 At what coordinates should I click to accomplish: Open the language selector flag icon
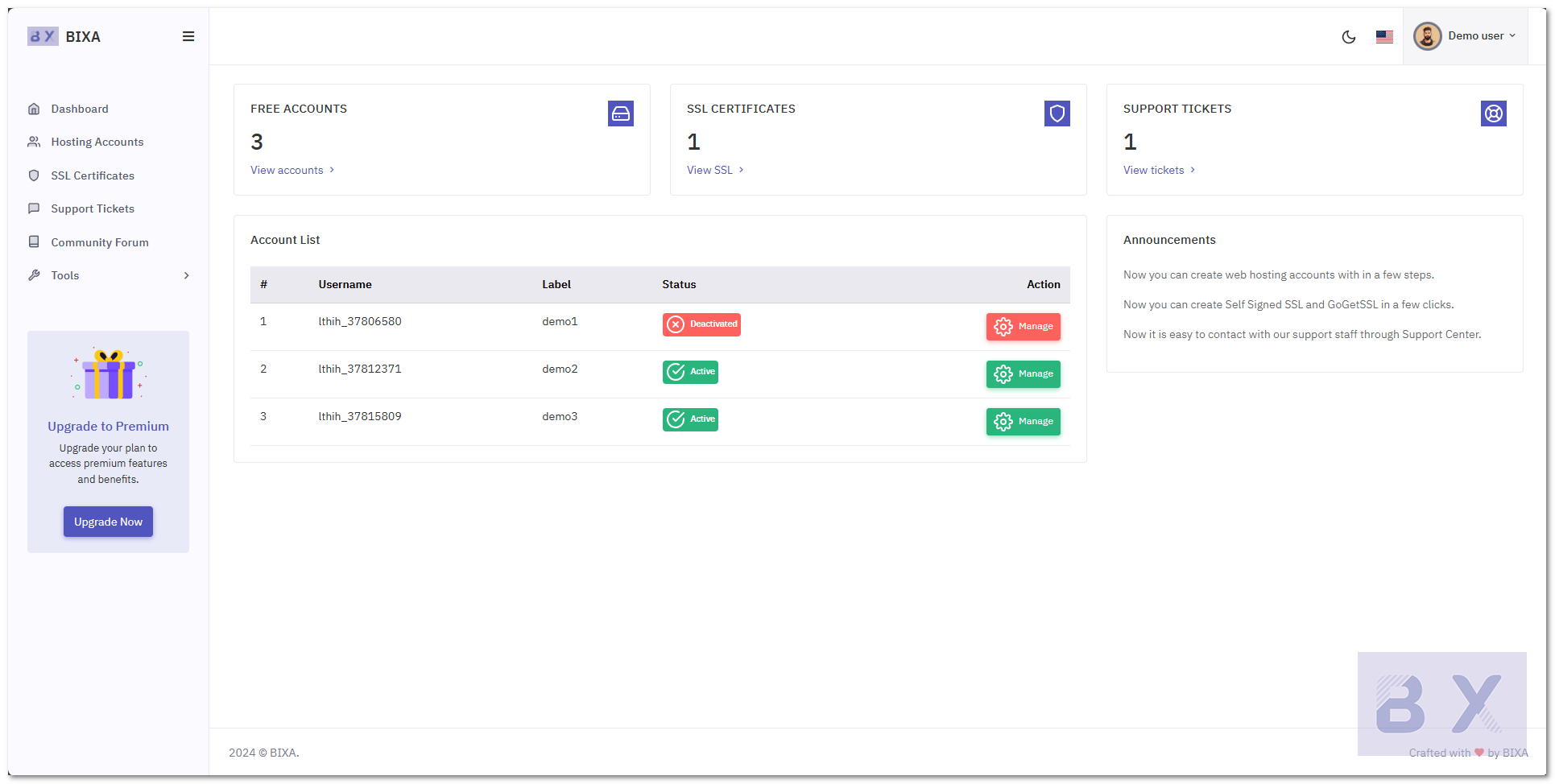click(x=1384, y=37)
